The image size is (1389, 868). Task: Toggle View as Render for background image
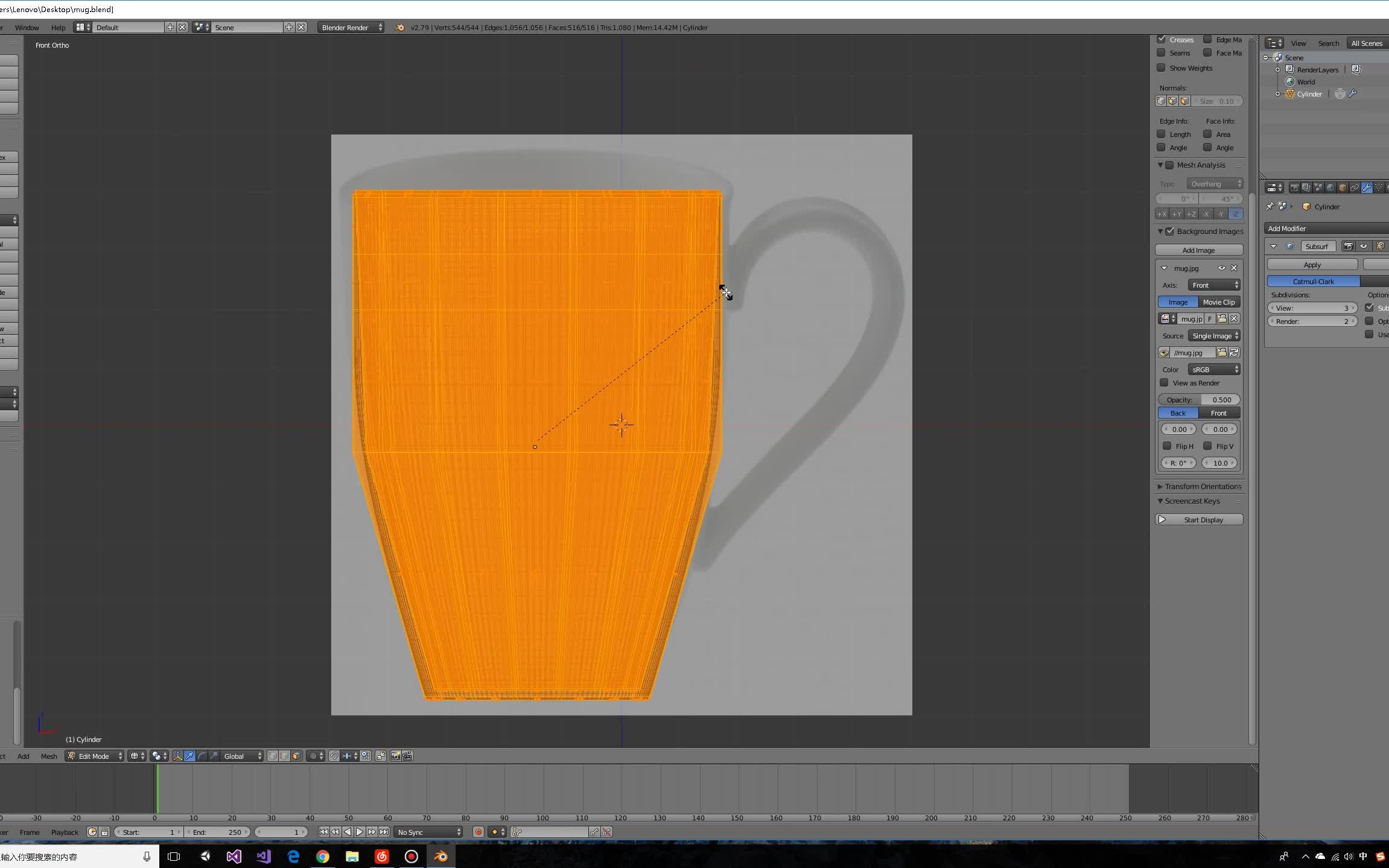[x=1164, y=383]
